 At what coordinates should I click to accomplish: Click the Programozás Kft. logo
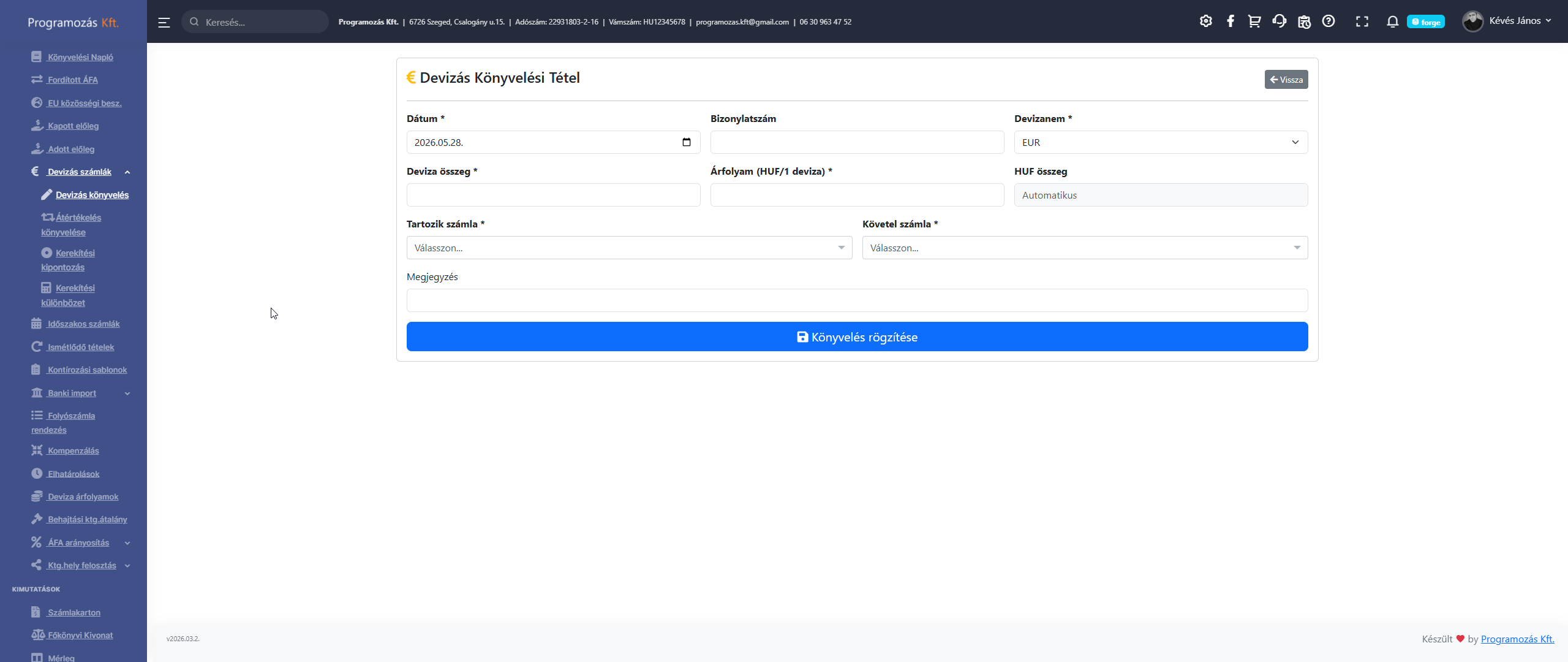coord(73,23)
